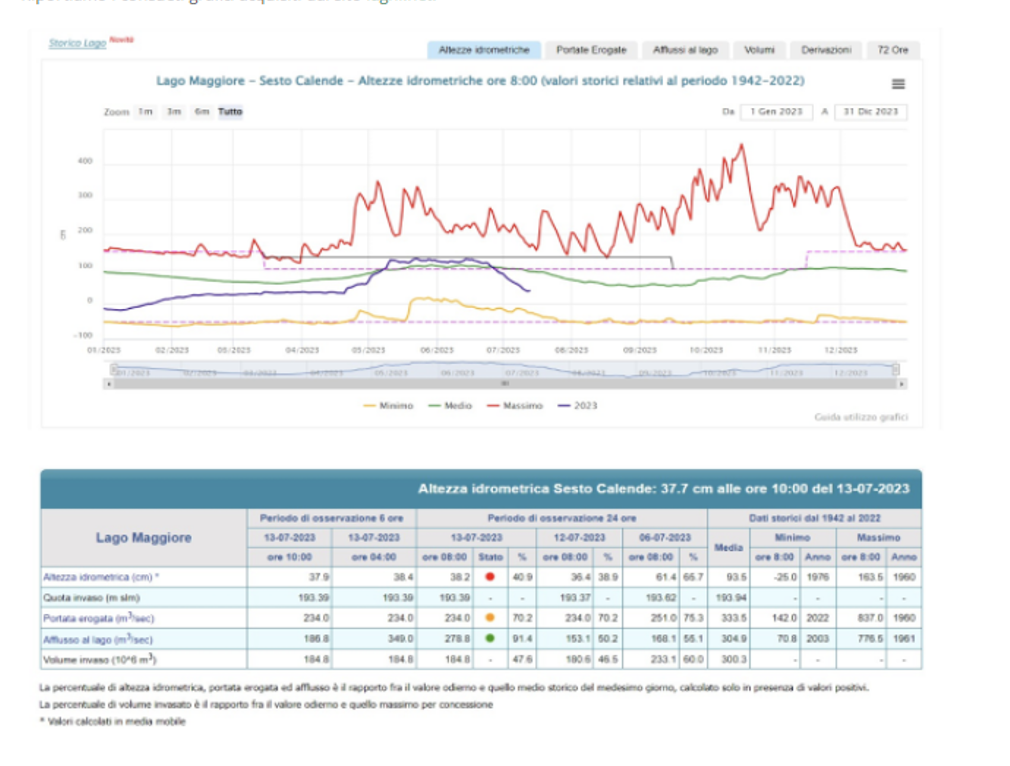1010x766 pixels.
Task: Toggle the Medio series in the legend
Action: coord(450,406)
